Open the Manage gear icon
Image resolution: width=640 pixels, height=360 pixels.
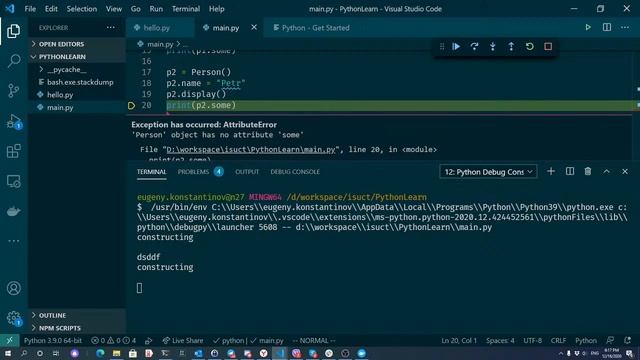pyautogui.click(x=13, y=318)
